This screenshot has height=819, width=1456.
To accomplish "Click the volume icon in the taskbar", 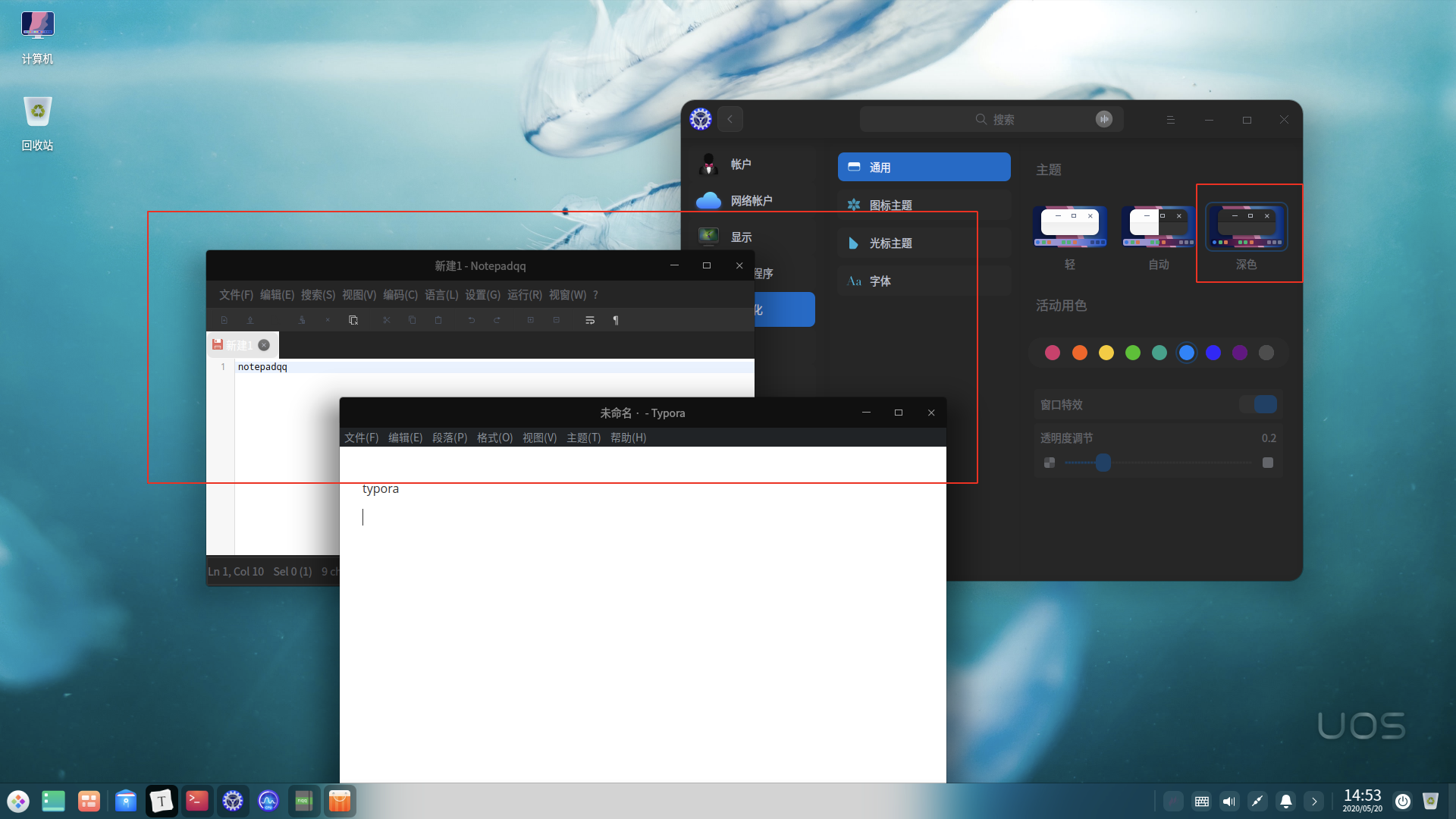I will pyautogui.click(x=1229, y=801).
